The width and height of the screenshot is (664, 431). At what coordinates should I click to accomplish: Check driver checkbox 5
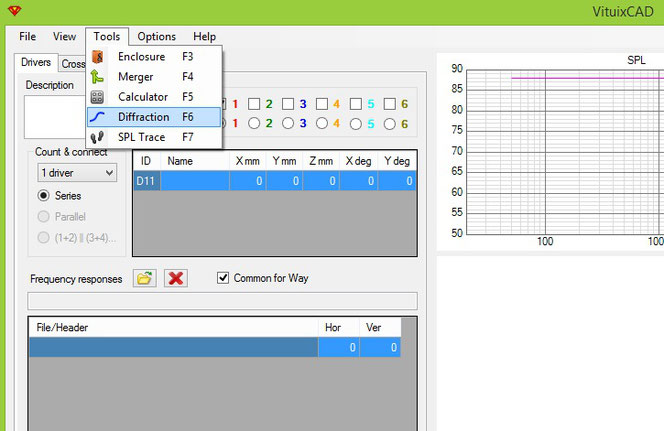(356, 104)
